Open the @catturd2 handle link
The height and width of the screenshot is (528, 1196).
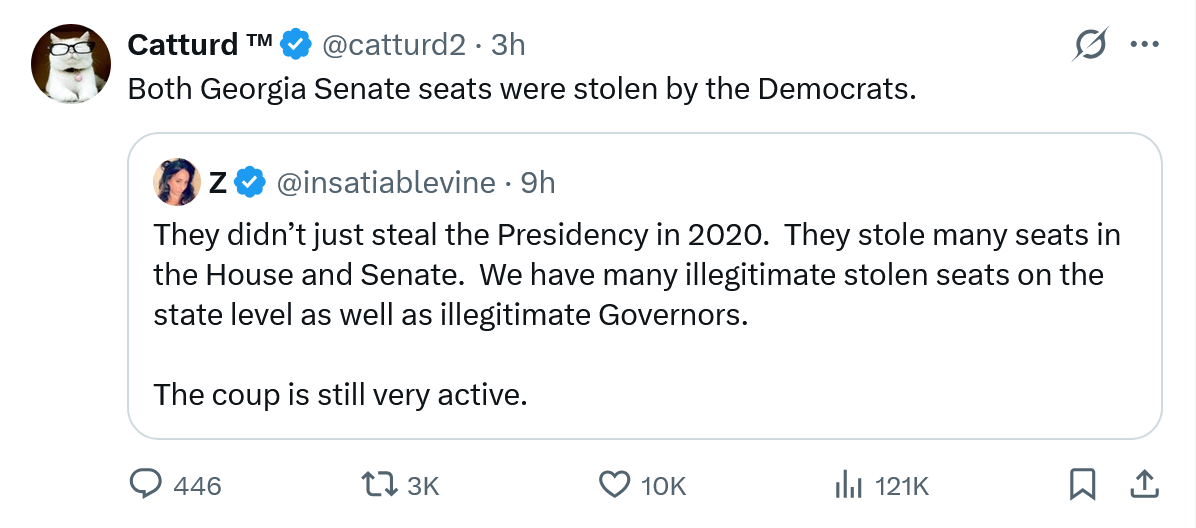pos(391,45)
